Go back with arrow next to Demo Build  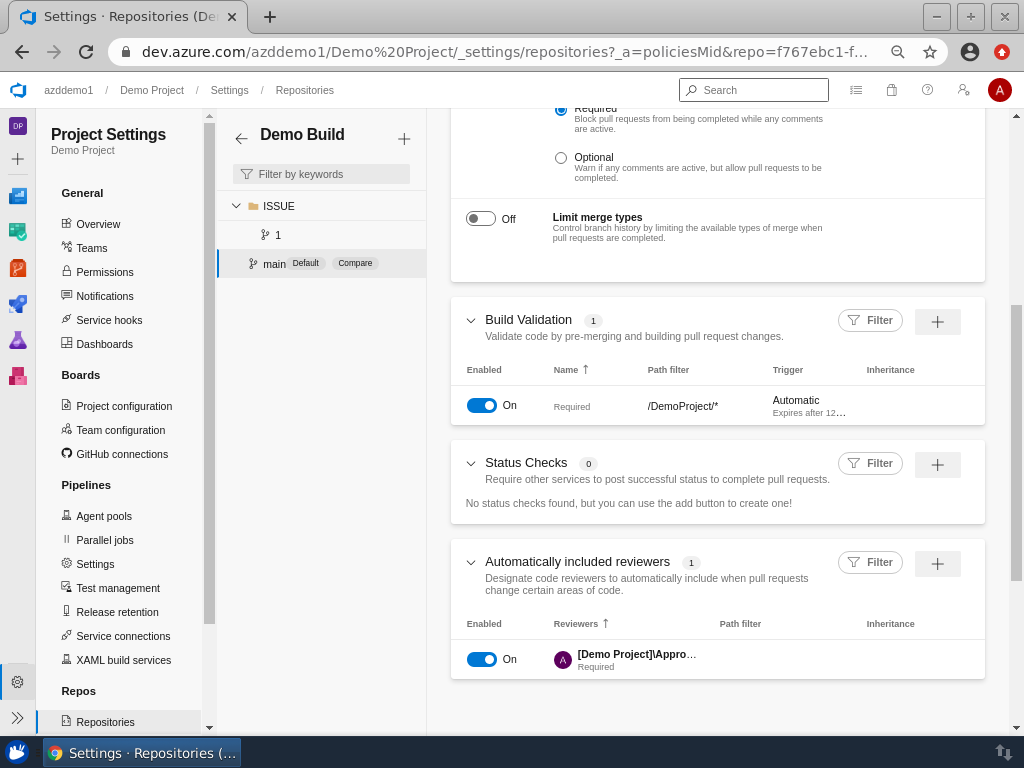pos(242,138)
